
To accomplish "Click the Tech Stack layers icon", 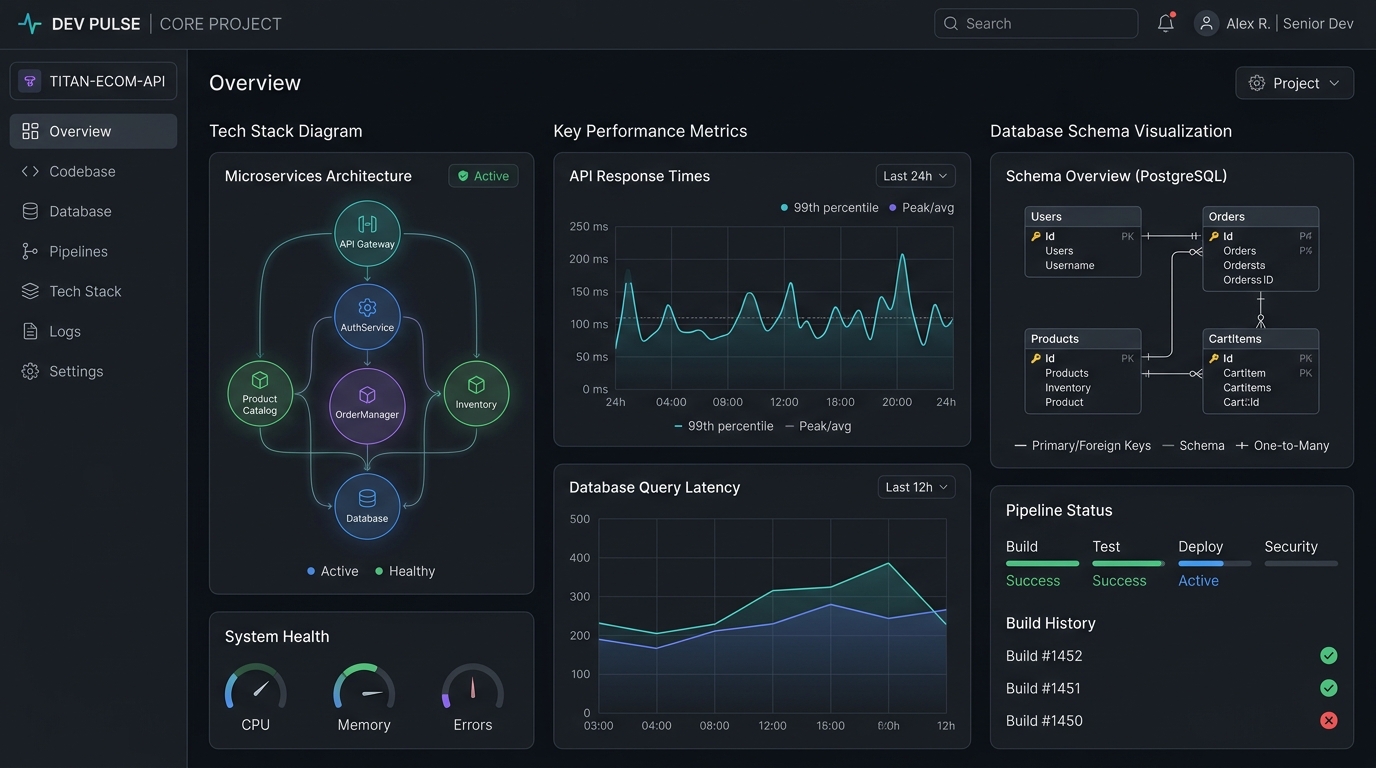I will (x=30, y=291).
